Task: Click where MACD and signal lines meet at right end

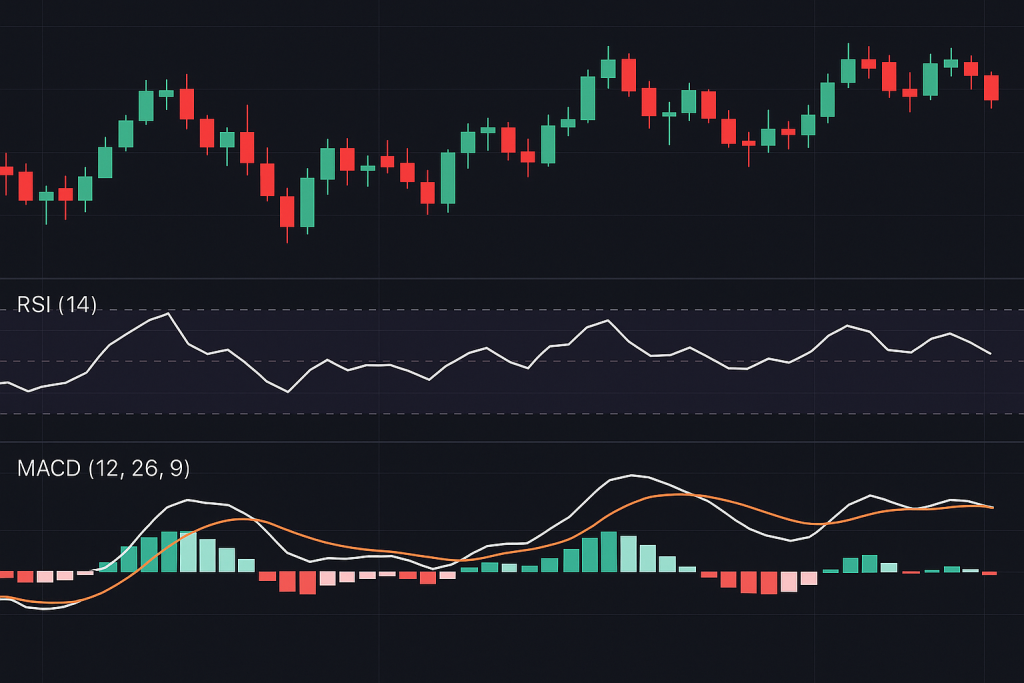Action: [x=991, y=508]
